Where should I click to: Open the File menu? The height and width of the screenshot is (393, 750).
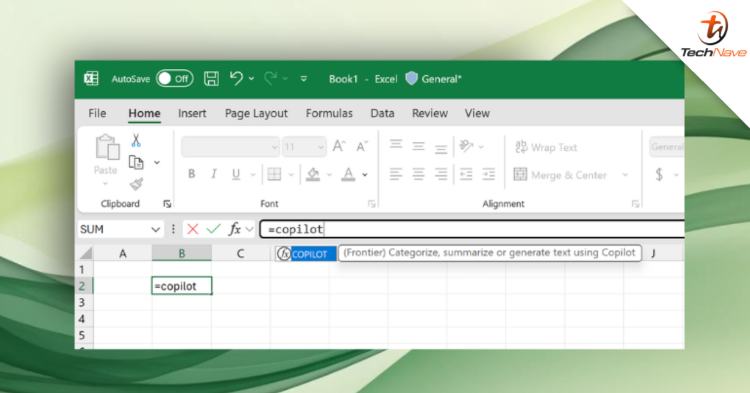[x=97, y=113]
